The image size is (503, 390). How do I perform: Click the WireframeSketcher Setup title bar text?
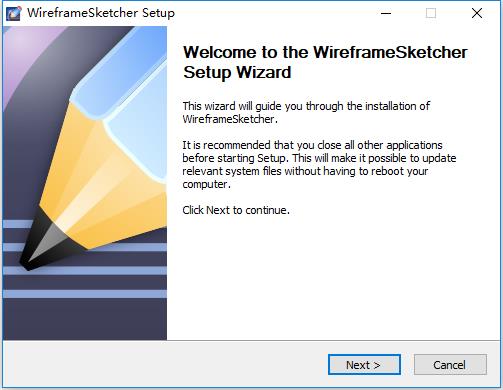point(101,13)
